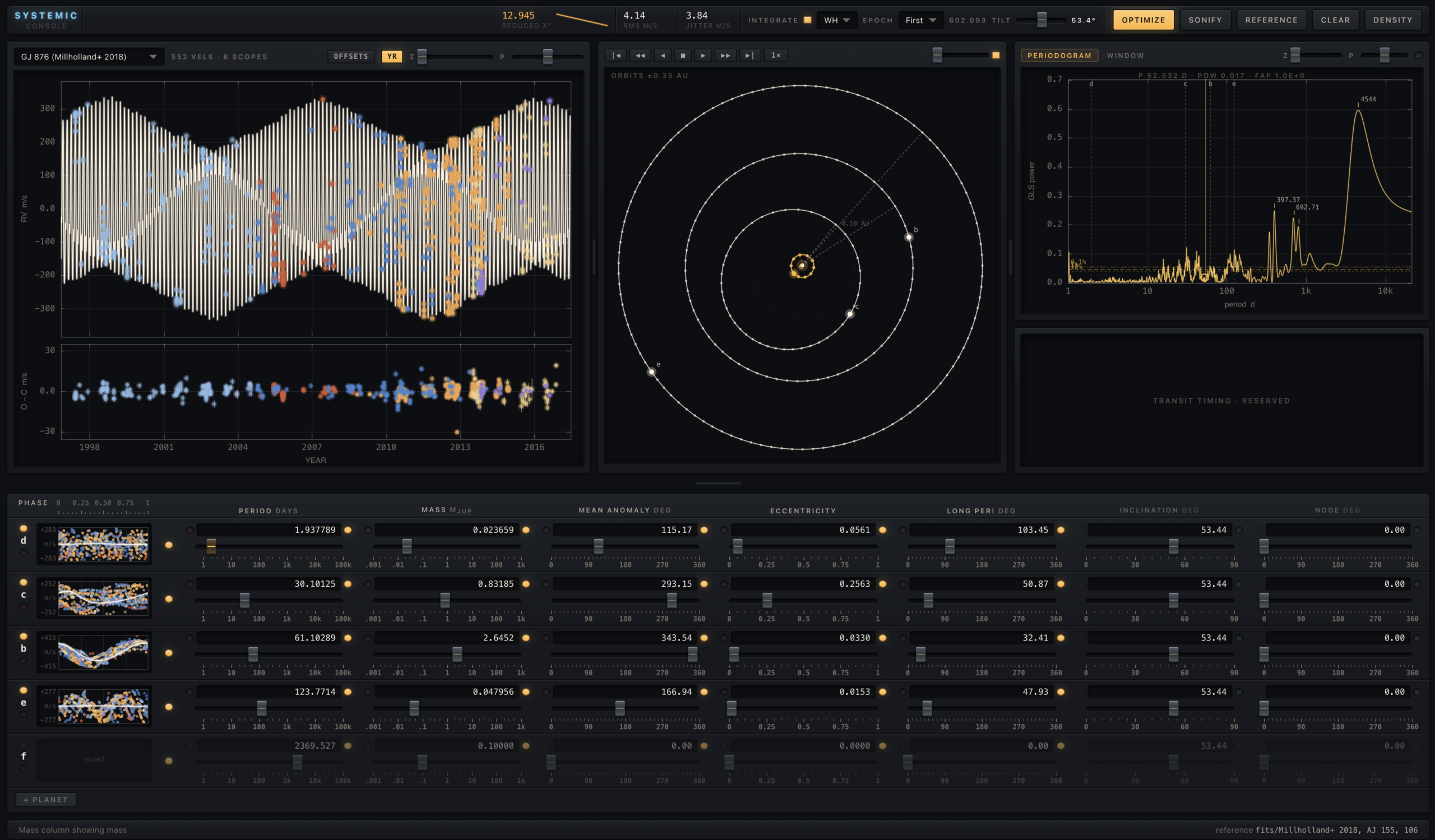Image resolution: width=1435 pixels, height=840 pixels.
Task: Click planet b mass slider handle
Action: coord(457,655)
